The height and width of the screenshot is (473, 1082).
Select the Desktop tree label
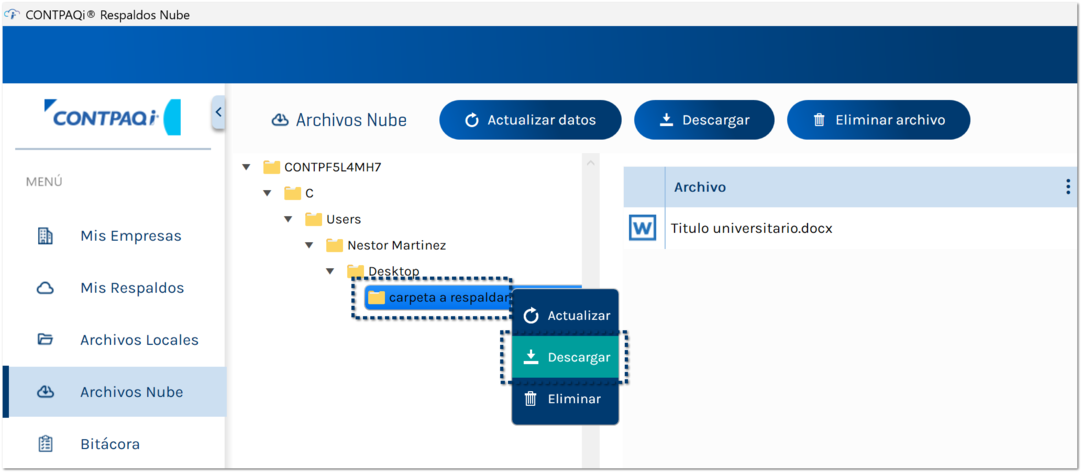(394, 271)
